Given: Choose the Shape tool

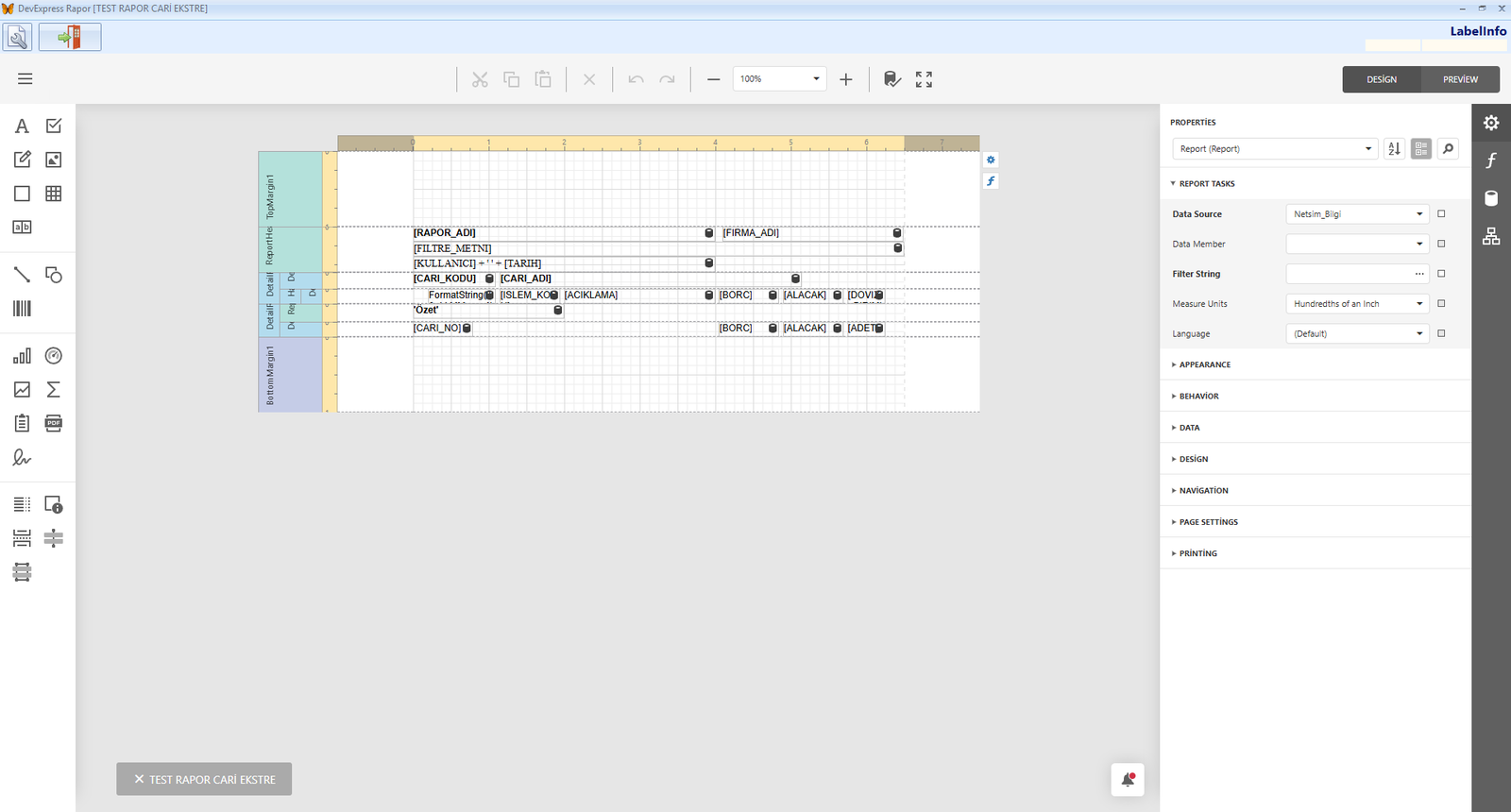Looking at the screenshot, I should coord(54,275).
